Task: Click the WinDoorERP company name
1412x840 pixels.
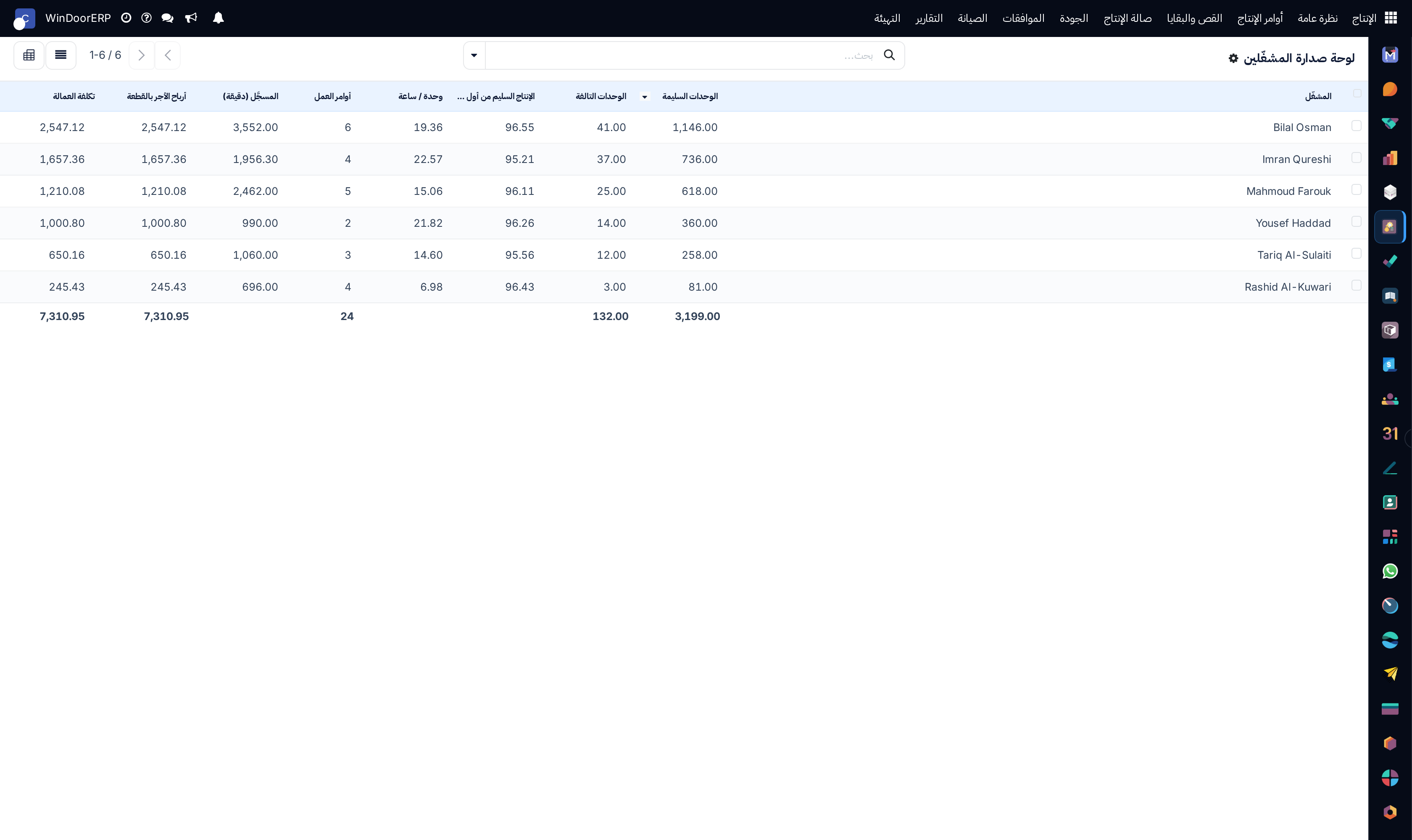Action: 78,18
